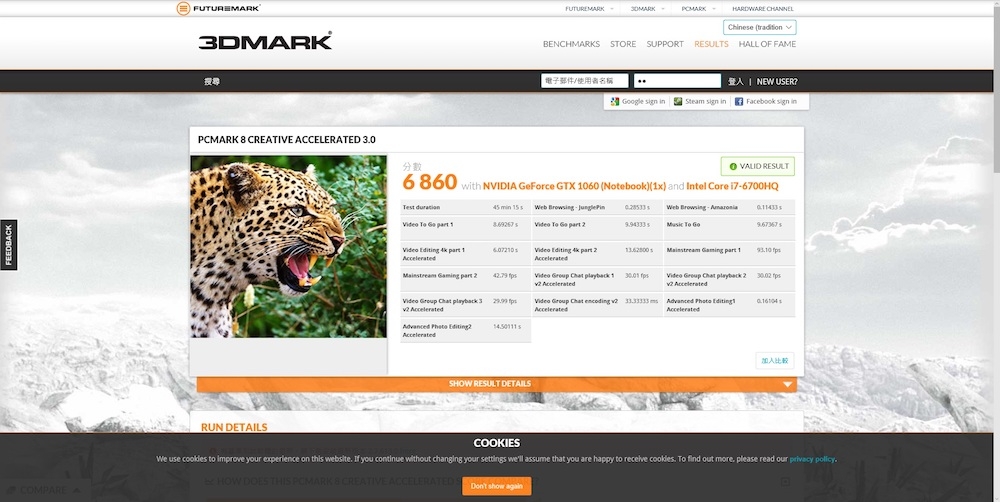Click the 3DMARK logo
The width and height of the screenshot is (1000, 502).
click(265, 41)
